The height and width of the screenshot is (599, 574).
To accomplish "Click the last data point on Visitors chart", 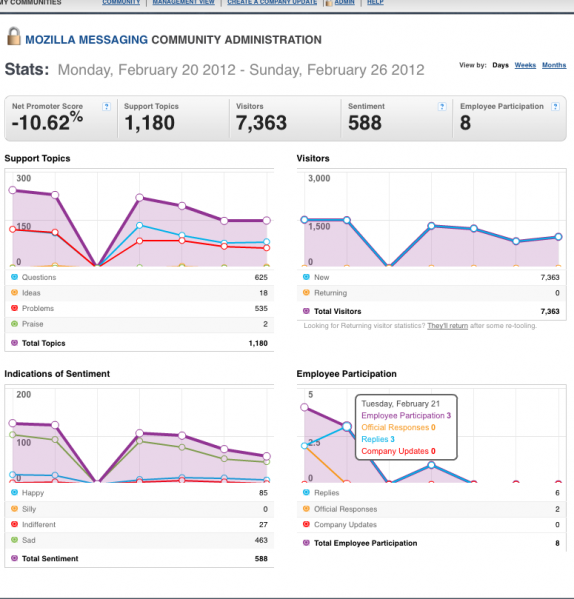I will click(558, 237).
